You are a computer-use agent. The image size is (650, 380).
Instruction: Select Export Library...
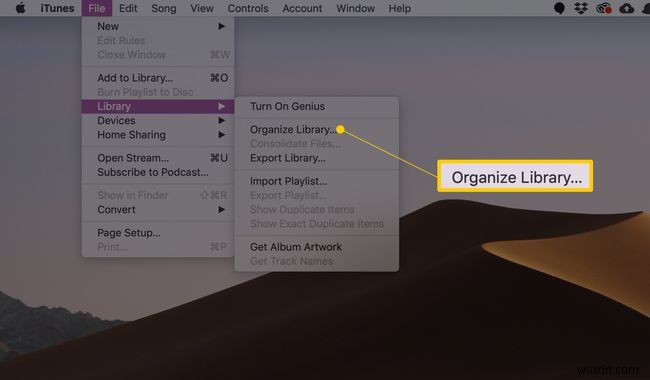pos(317,158)
